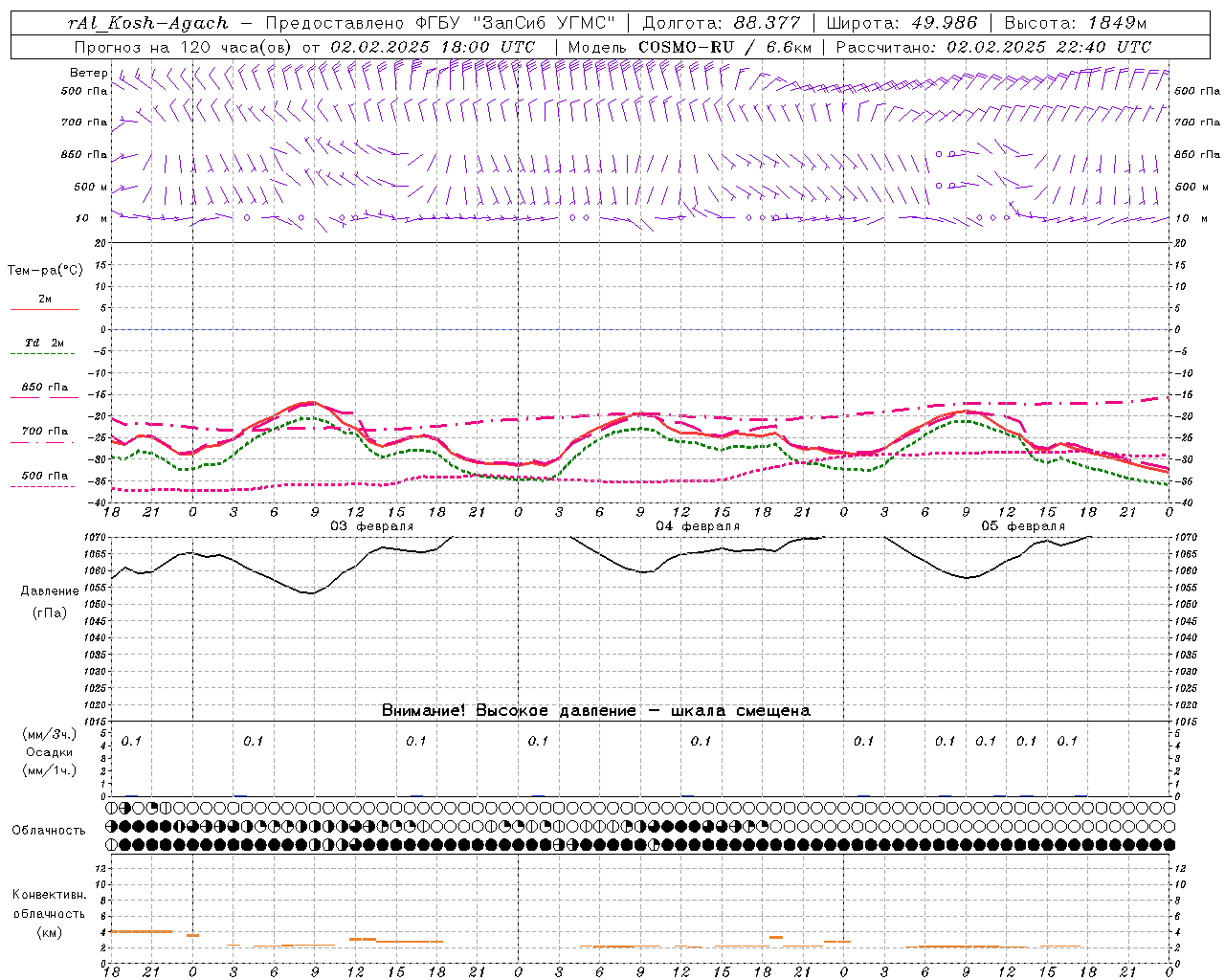Click the station name rAl_Kosh-Agach in the title
The height and width of the screenshot is (980, 1225).
coord(148,23)
